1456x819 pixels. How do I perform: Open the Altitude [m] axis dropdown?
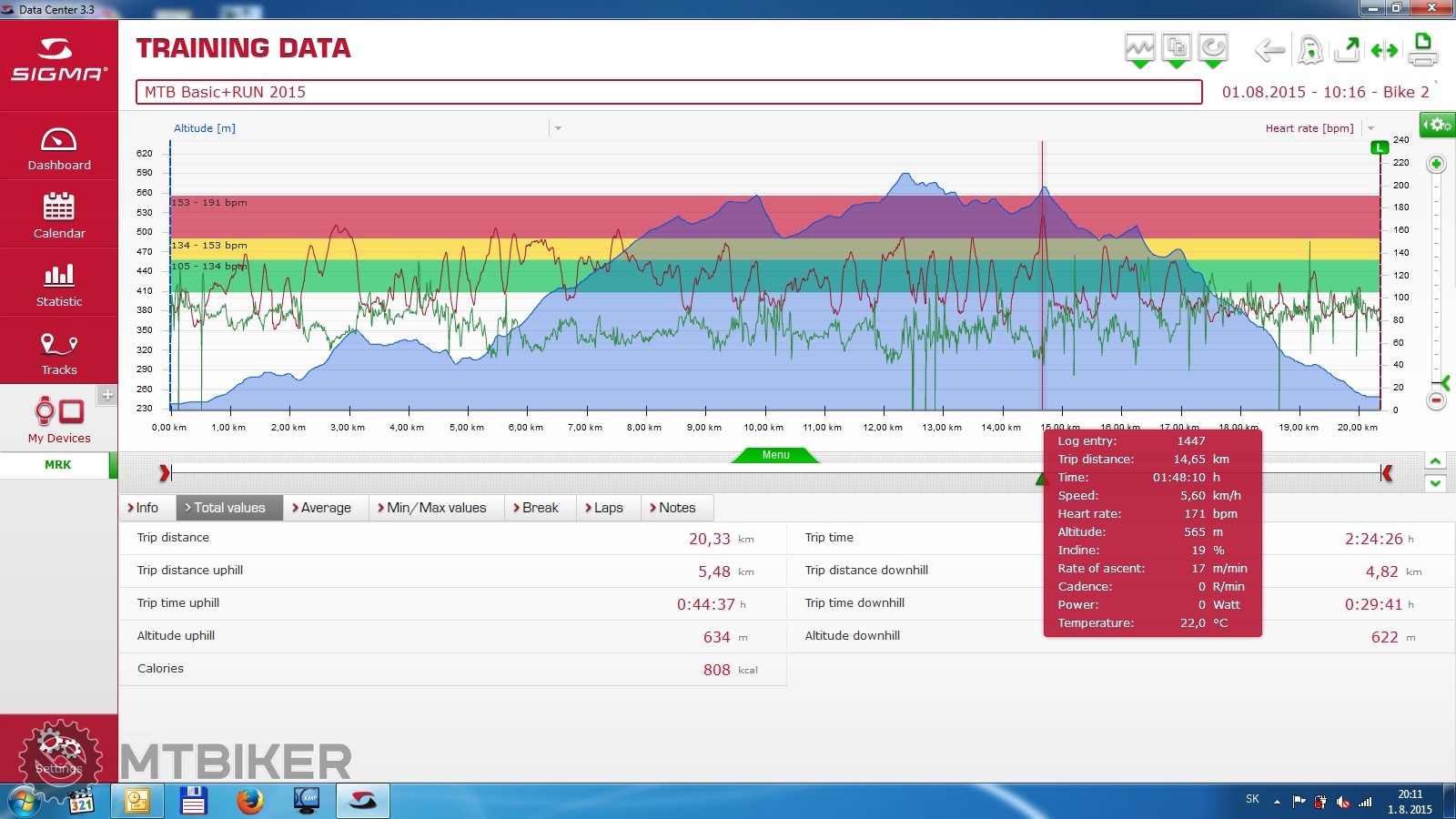558,128
